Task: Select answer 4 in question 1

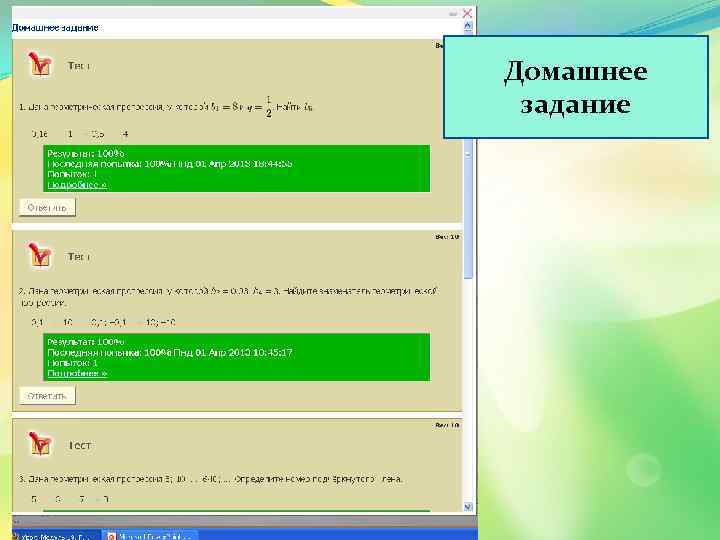Action: [125, 134]
